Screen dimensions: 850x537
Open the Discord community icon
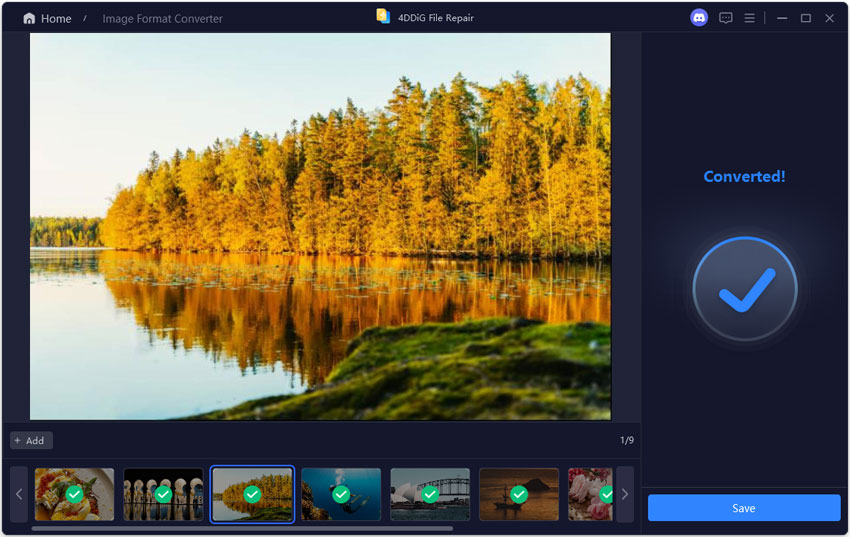pyautogui.click(x=699, y=18)
